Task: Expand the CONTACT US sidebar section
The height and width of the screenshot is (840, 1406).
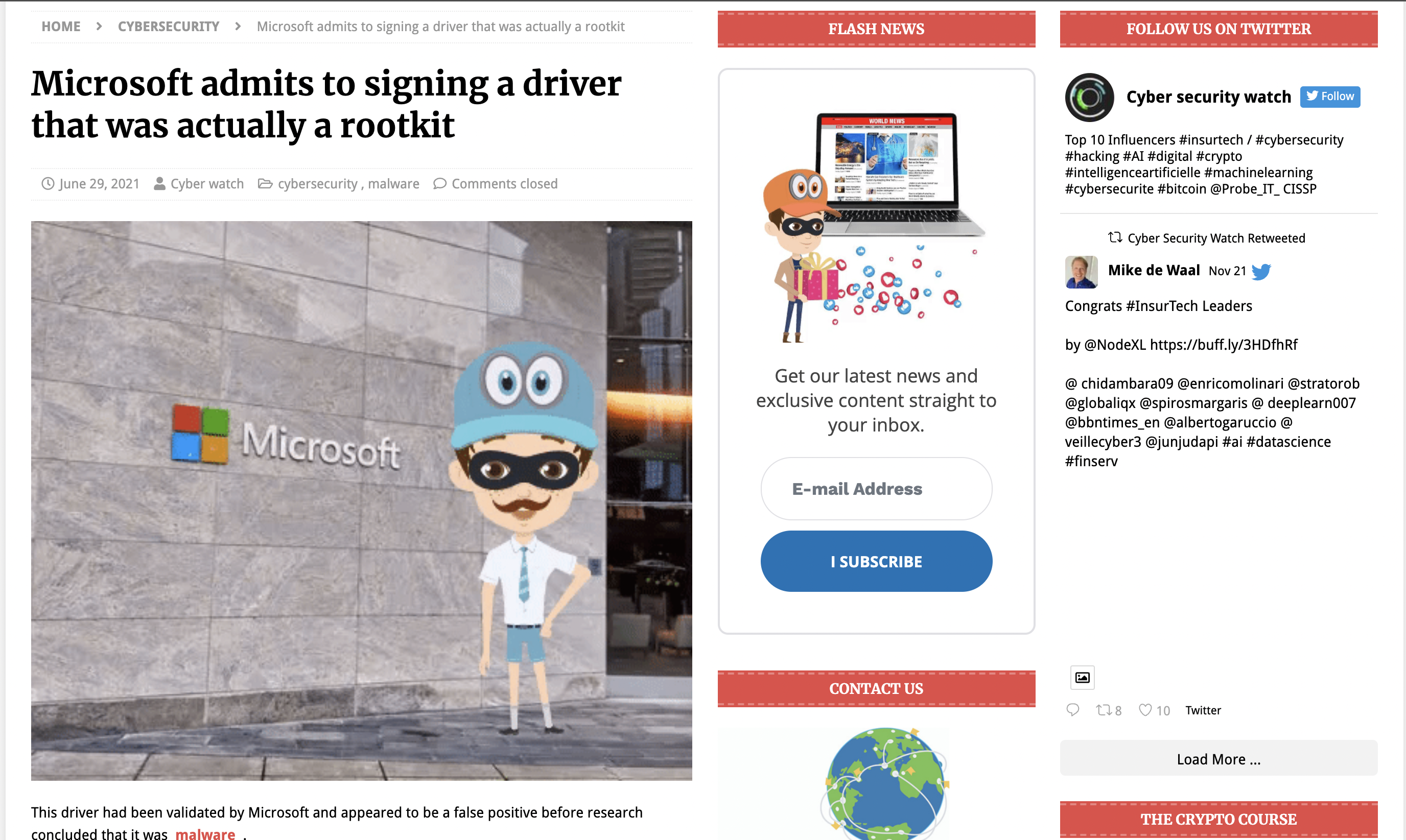Action: pos(876,687)
